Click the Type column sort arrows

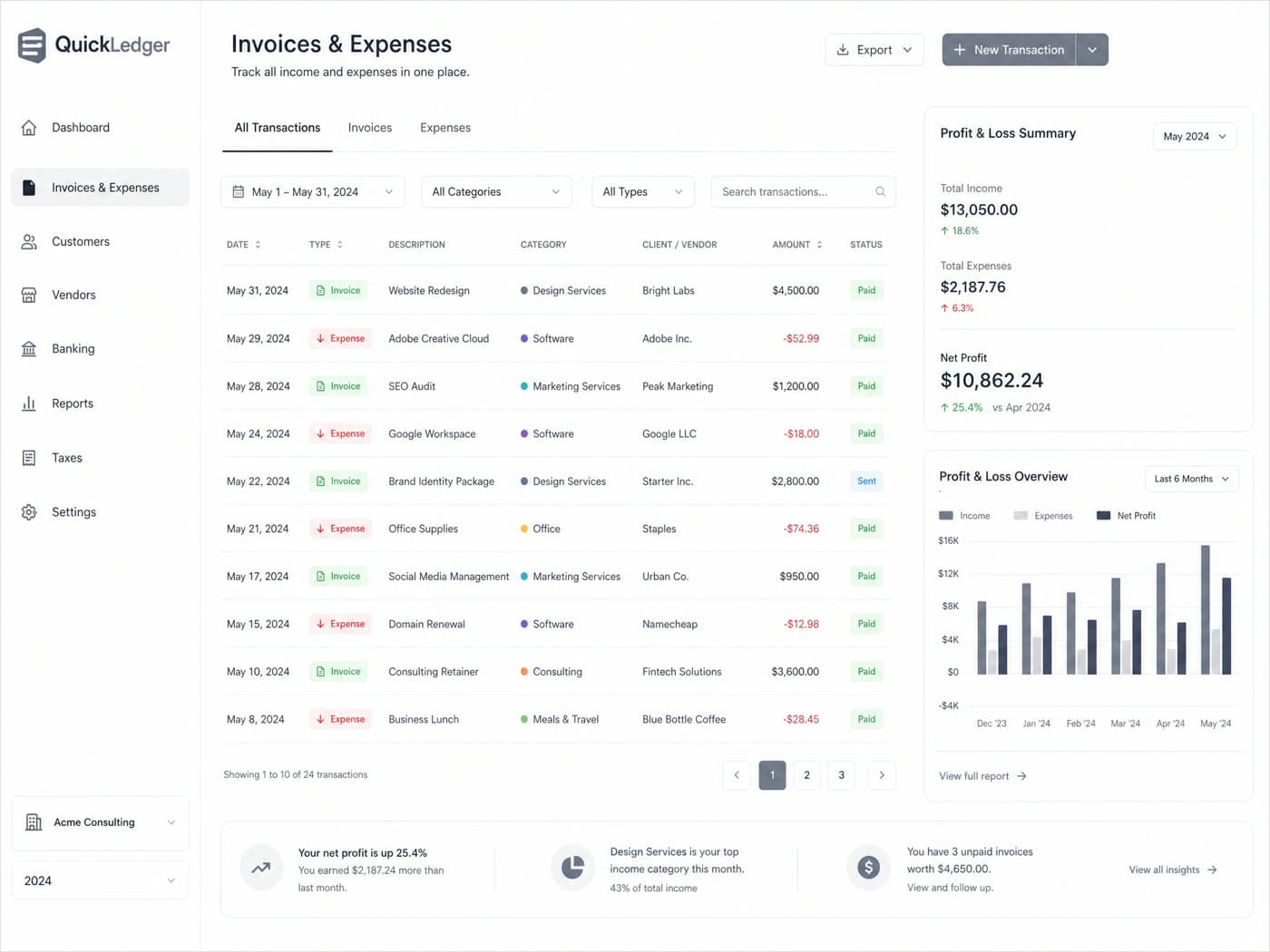(x=340, y=245)
